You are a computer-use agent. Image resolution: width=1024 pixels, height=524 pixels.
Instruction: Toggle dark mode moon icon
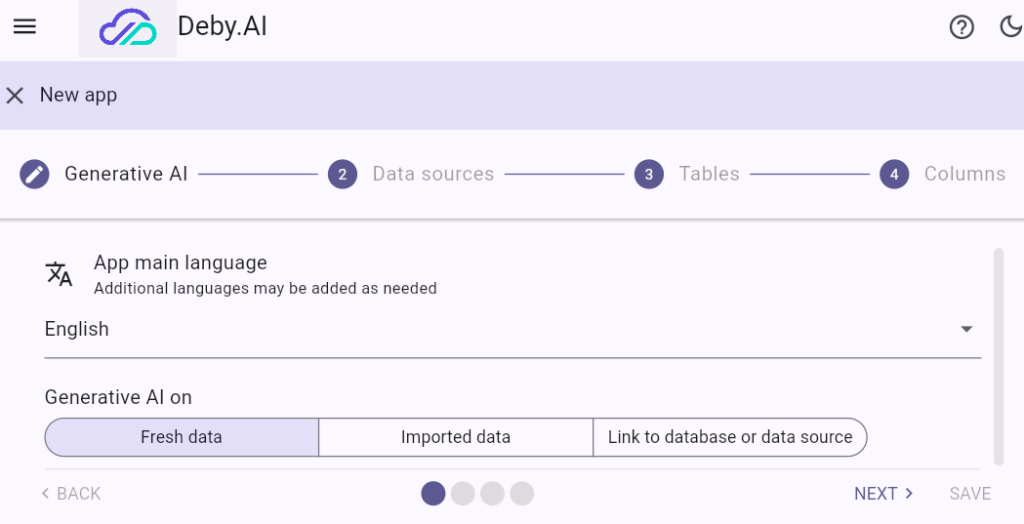point(1010,28)
